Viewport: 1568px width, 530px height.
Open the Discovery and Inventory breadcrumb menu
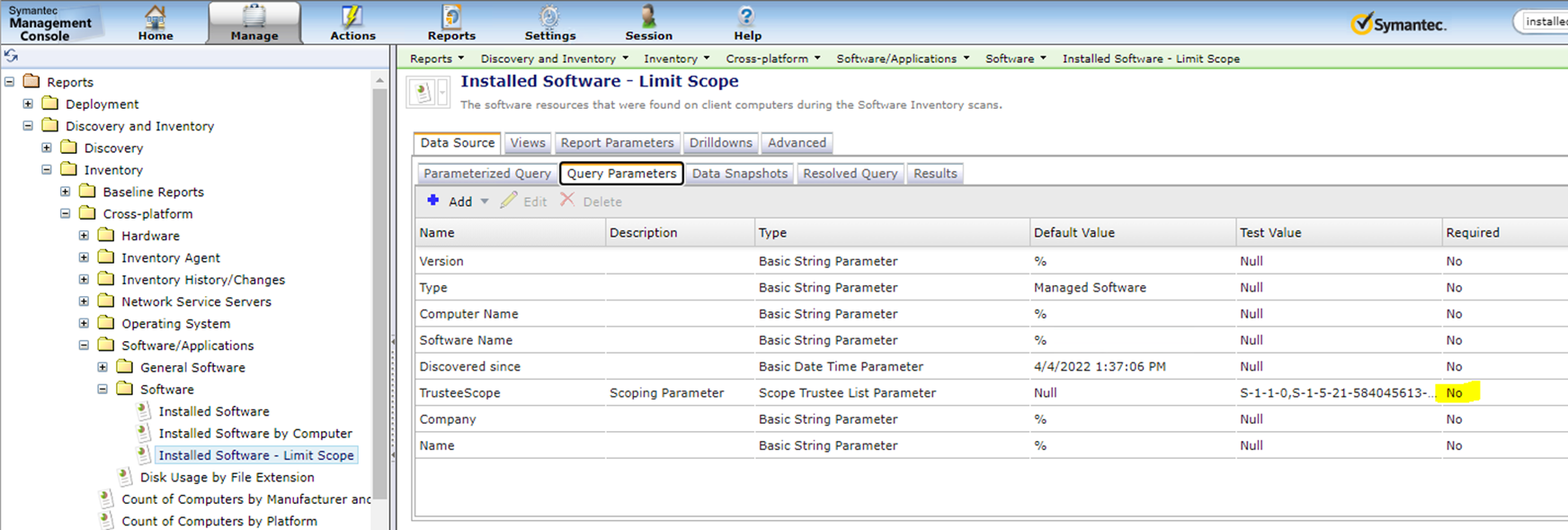click(554, 58)
